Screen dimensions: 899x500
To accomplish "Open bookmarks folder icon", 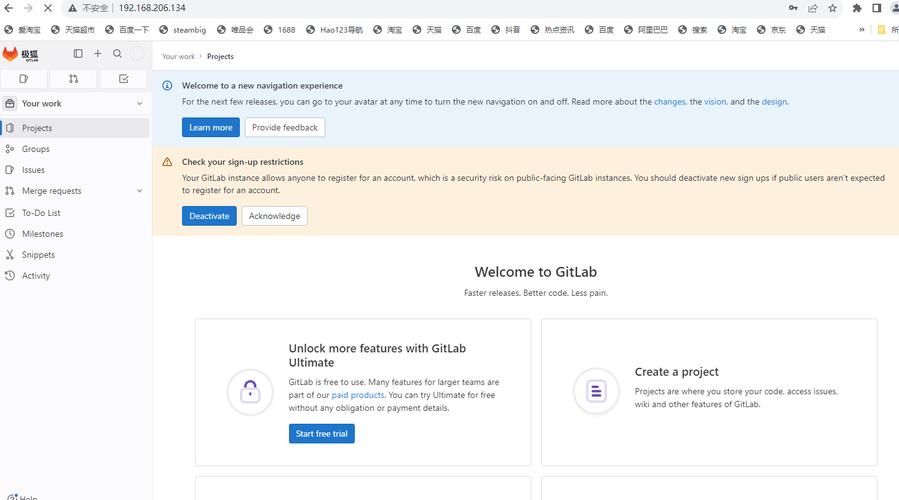I will [882, 30].
